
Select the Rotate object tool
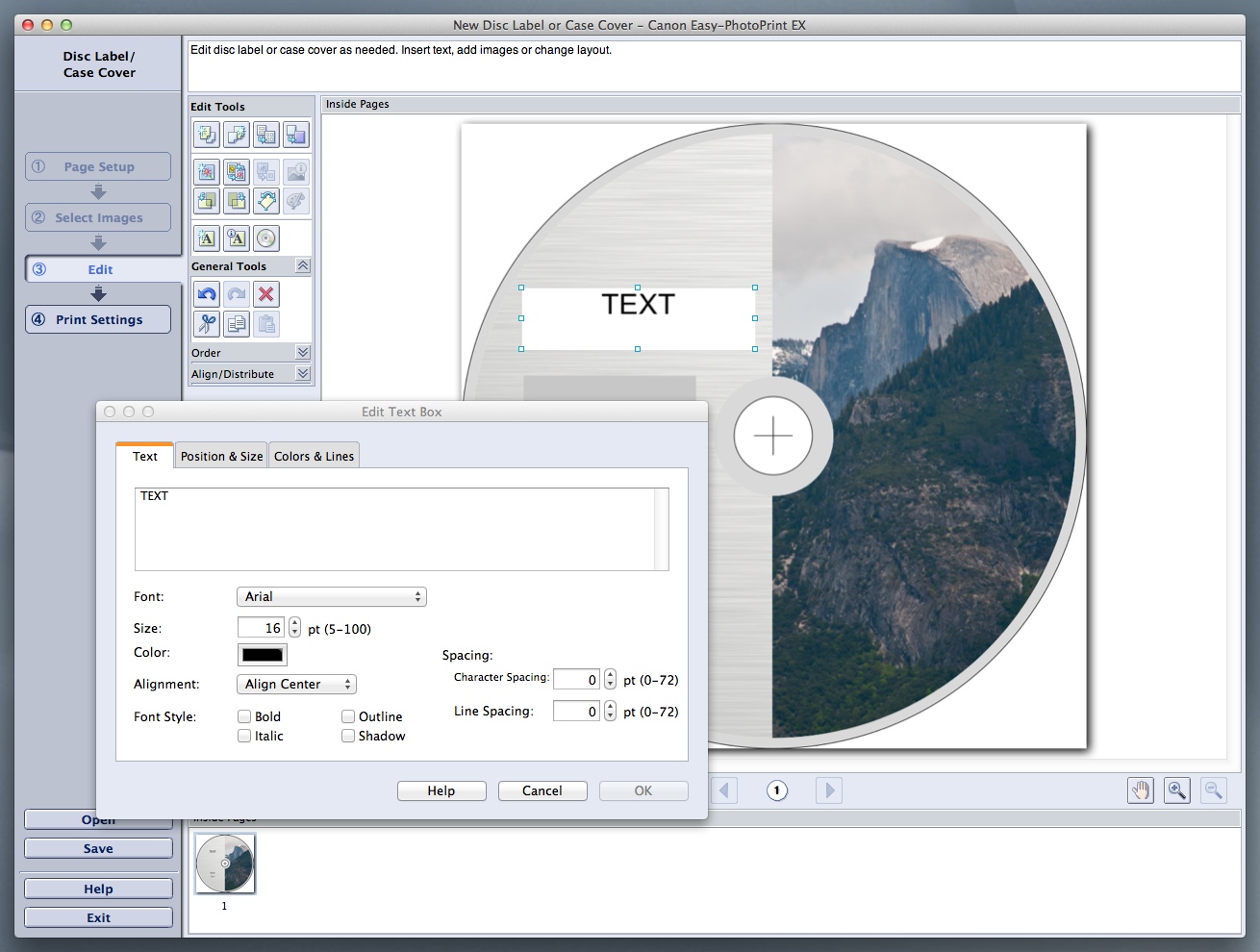point(266,201)
